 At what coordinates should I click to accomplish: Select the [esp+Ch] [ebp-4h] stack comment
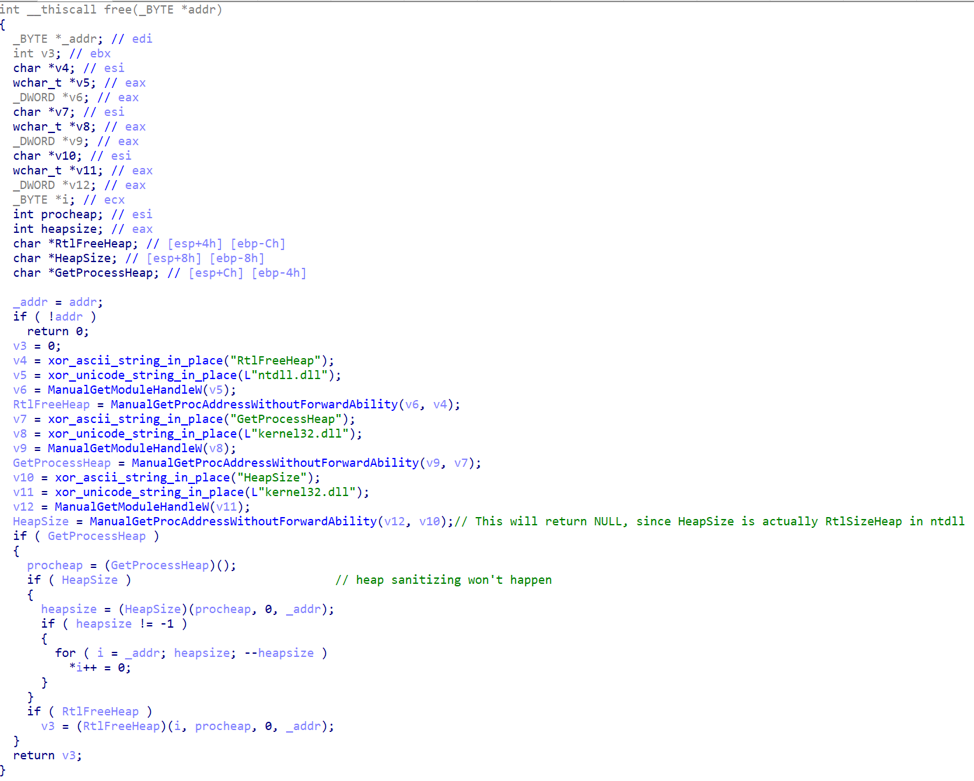(247, 273)
